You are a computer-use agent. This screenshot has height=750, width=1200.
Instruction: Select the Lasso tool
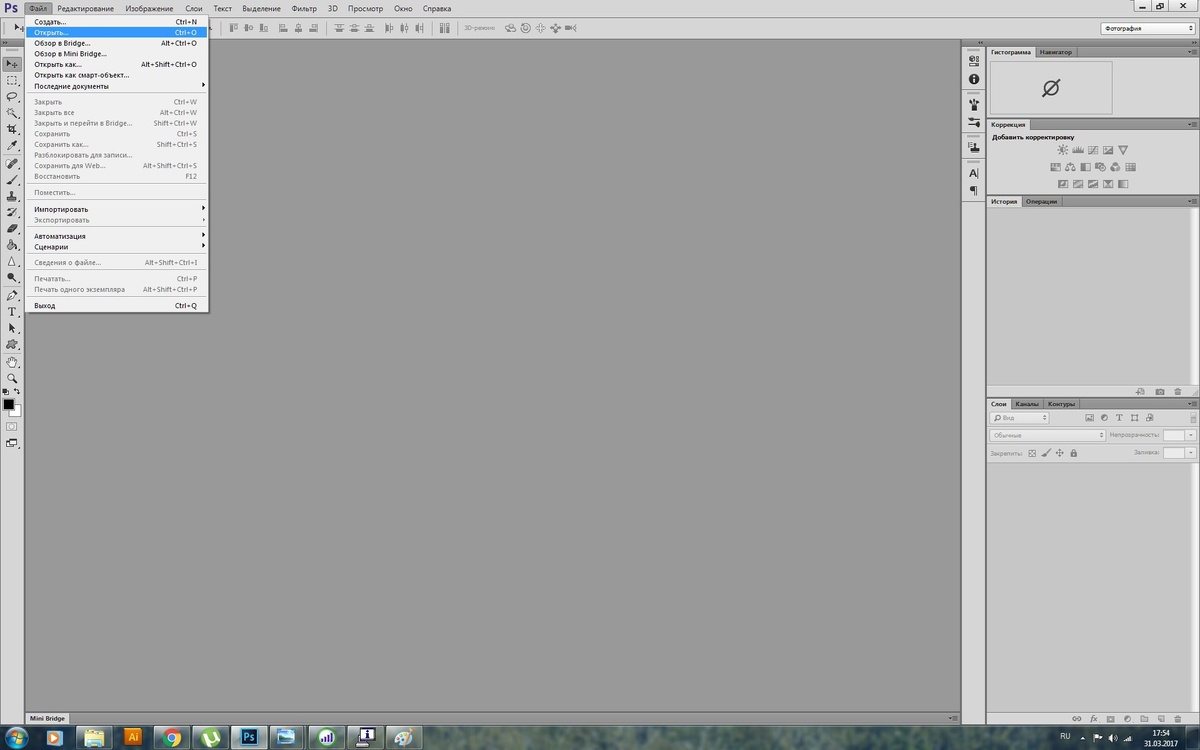[12, 97]
